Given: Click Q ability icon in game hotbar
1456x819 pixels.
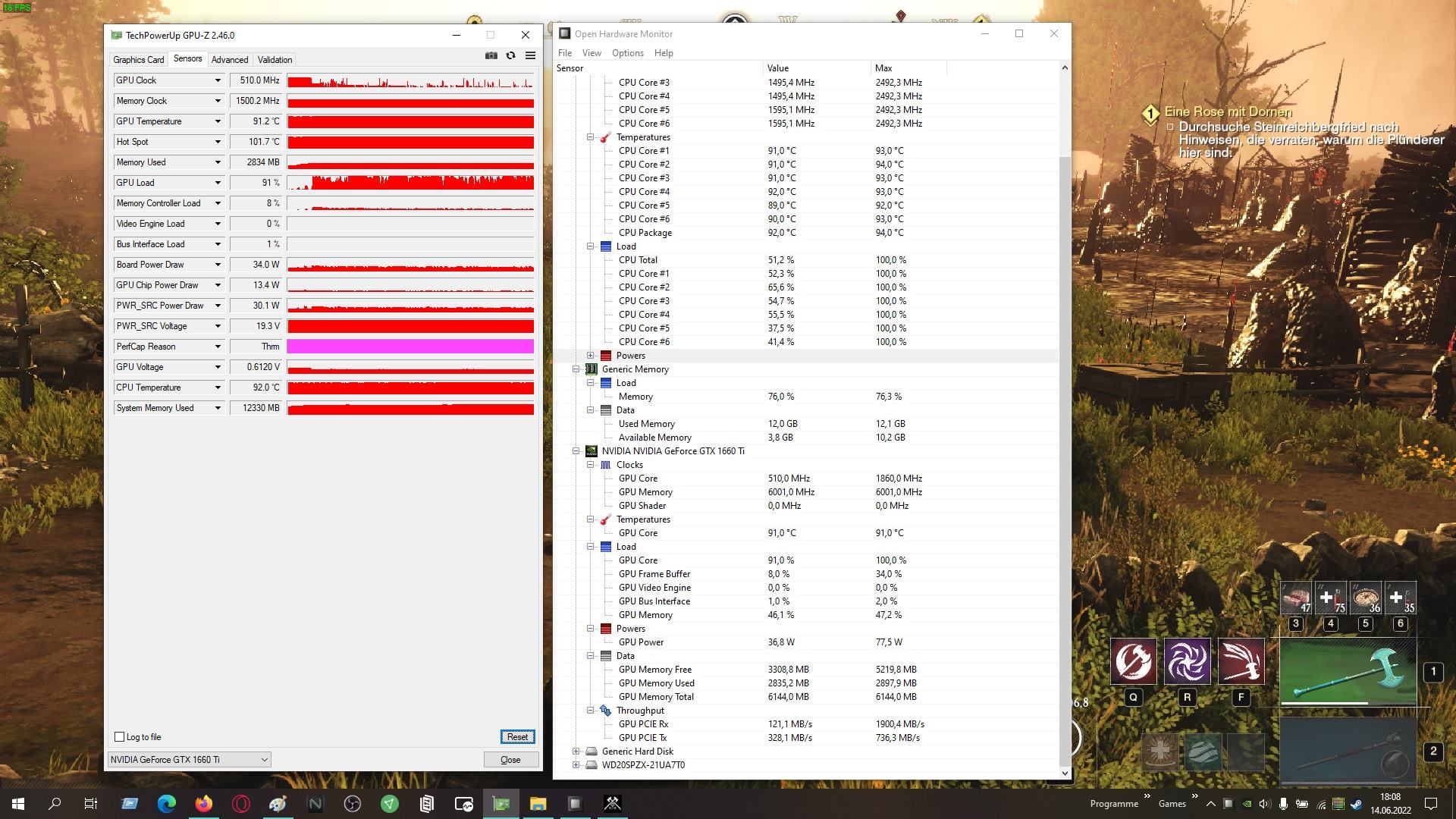Looking at the screenshot, I should point(1133,661).
